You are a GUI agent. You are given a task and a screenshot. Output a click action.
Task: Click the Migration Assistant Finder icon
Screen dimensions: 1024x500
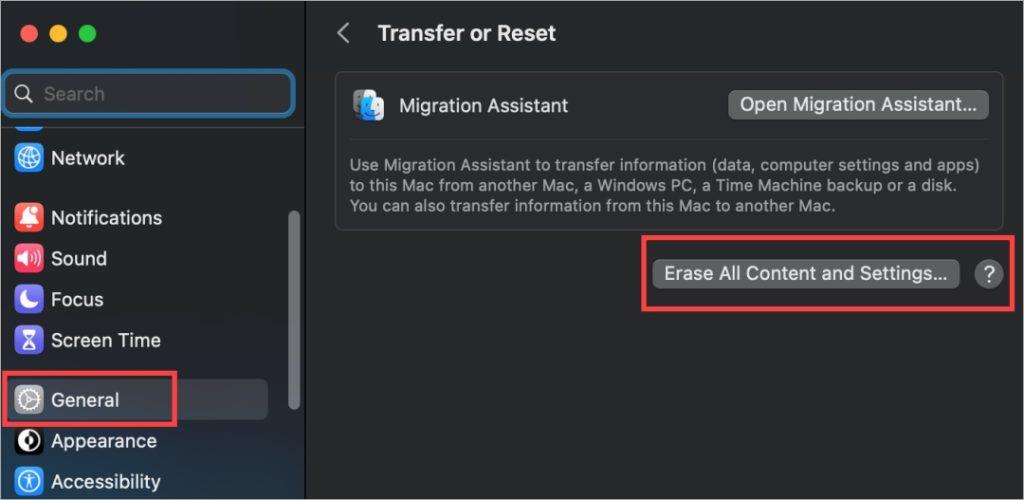coord(368,105)
